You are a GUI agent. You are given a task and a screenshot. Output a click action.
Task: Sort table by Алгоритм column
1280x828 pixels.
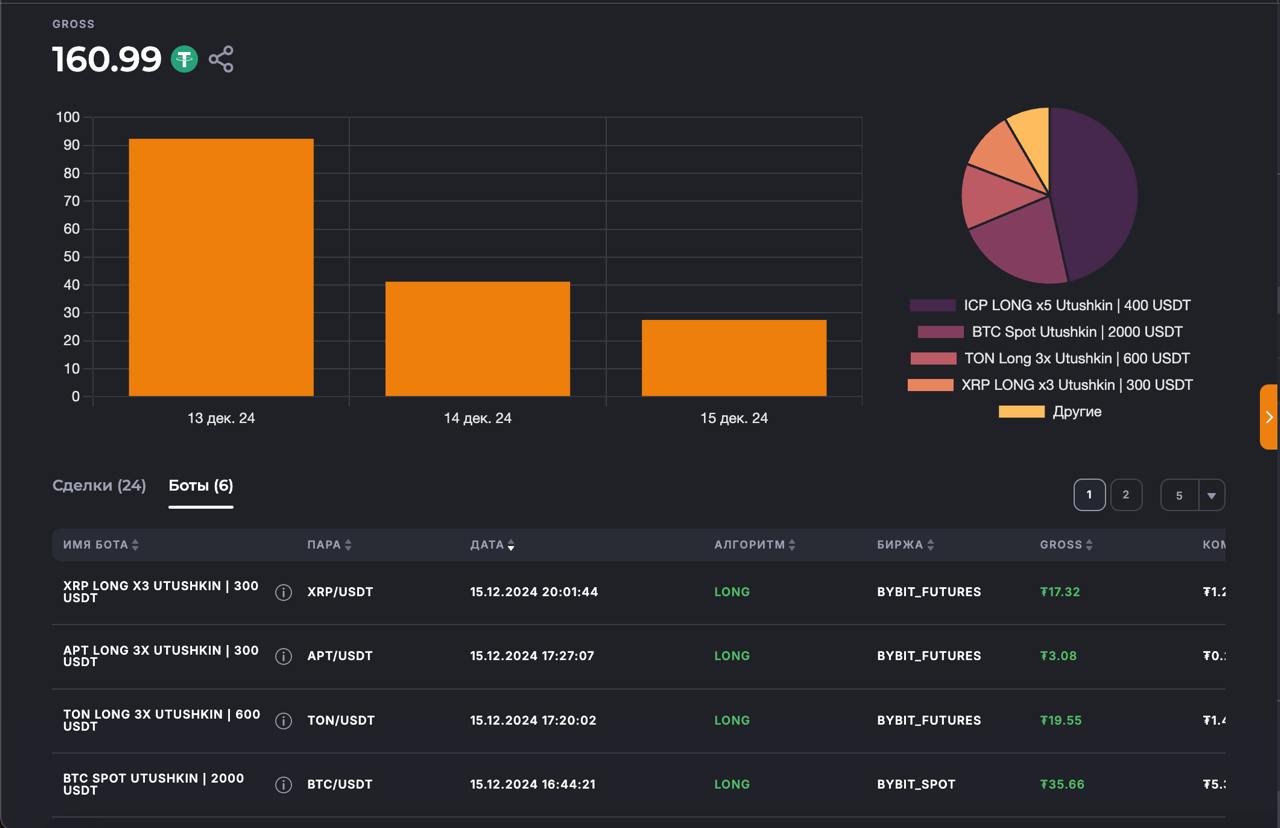coord(755,545)
